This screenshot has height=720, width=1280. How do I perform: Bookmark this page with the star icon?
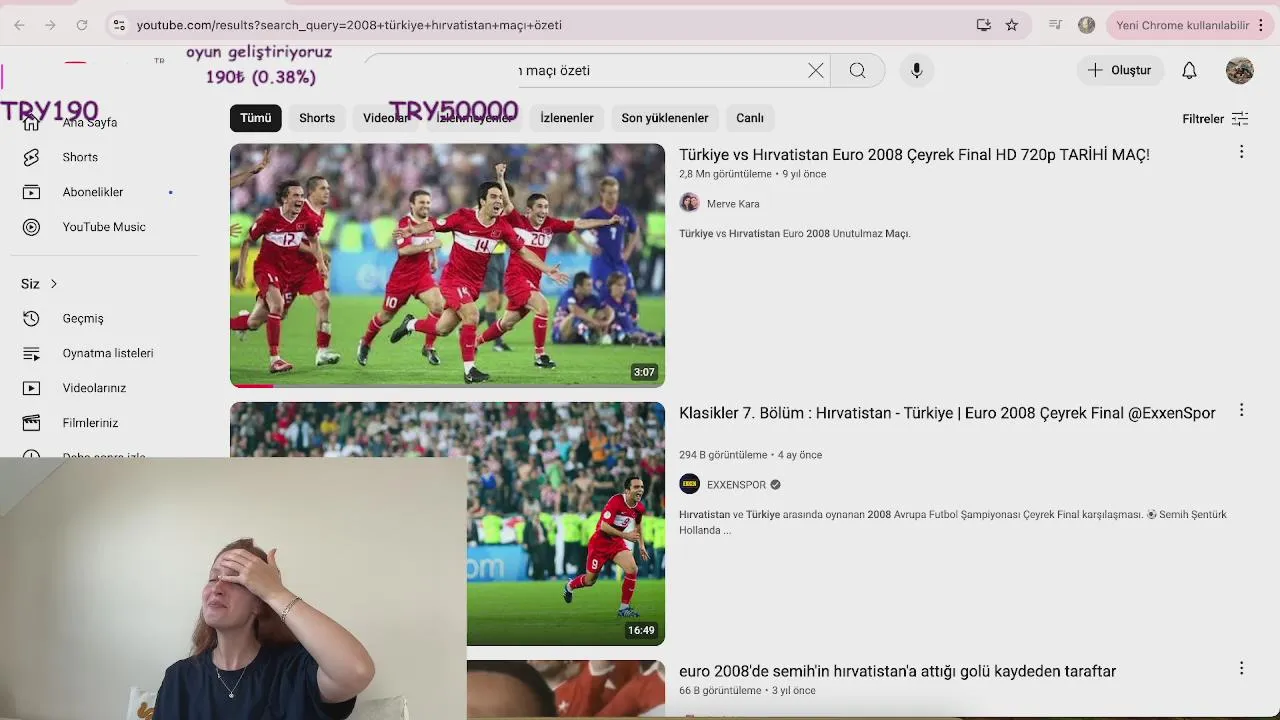pyautogui.click(x=1012, y=25)
